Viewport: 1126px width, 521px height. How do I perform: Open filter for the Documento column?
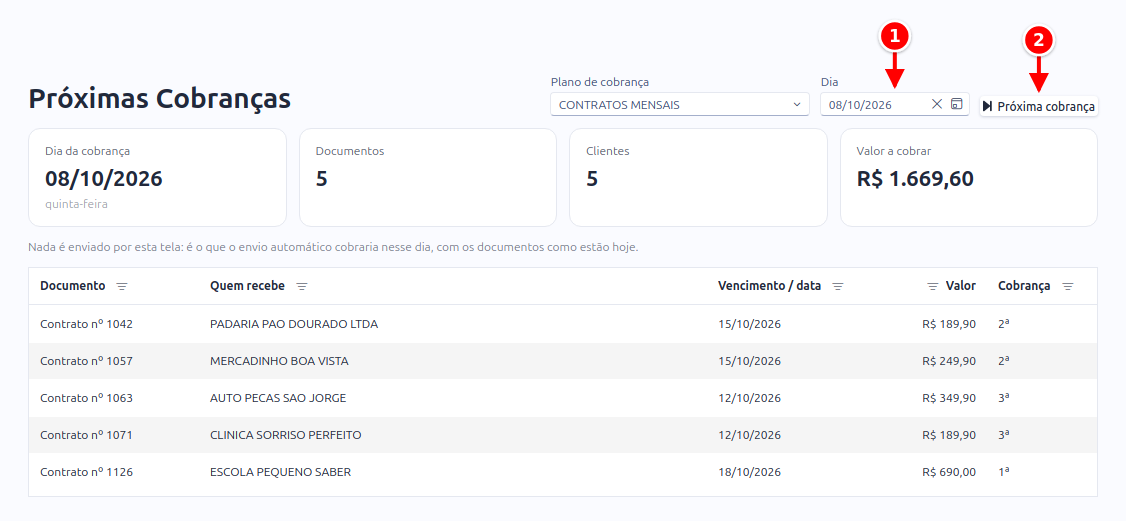[x=122, y=286]
